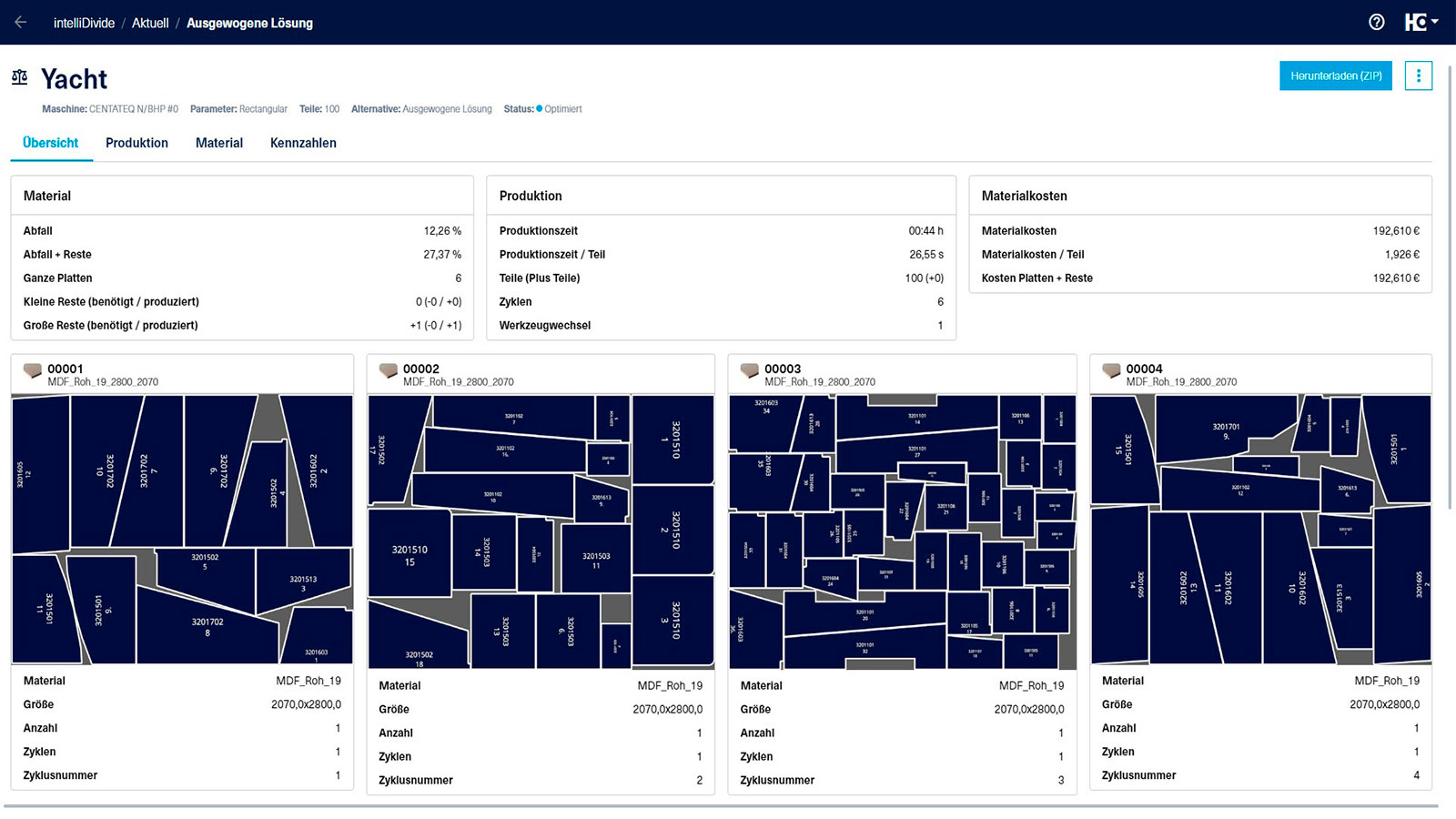
Task: Download the ZIP via Herunterladen button
Action: coord(1335,76)
